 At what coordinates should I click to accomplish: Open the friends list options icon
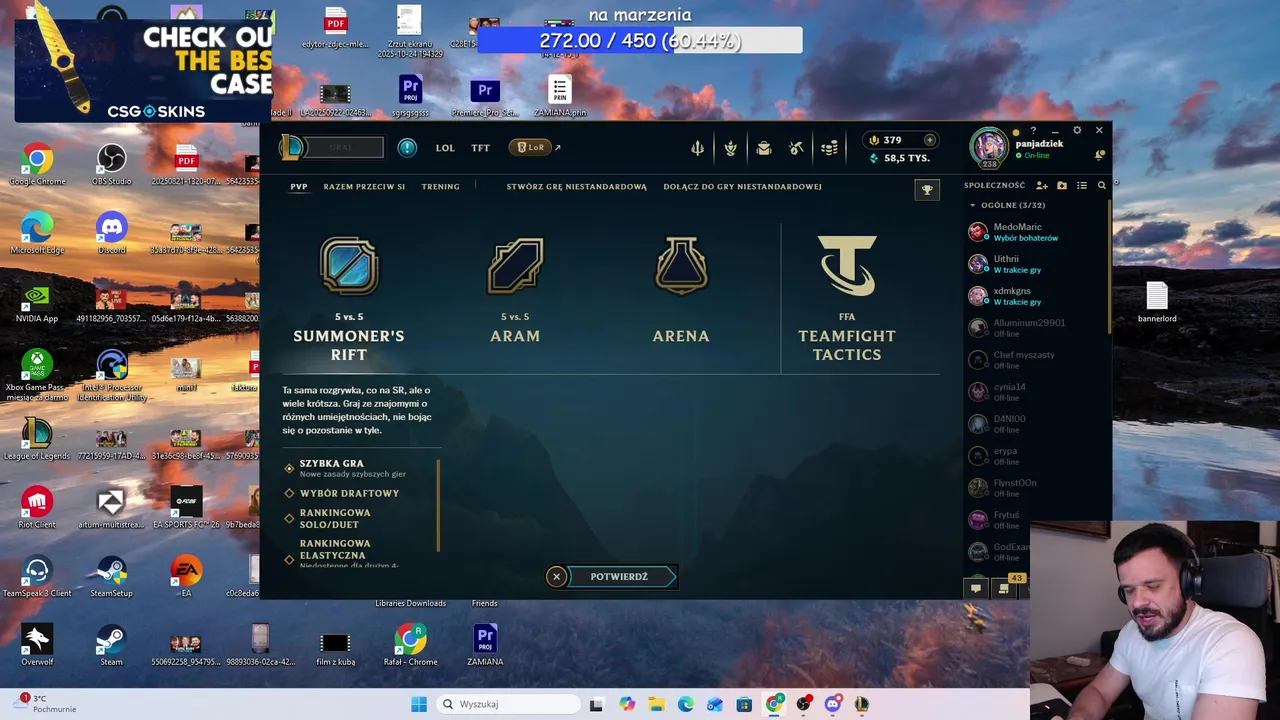point(1082,185)
